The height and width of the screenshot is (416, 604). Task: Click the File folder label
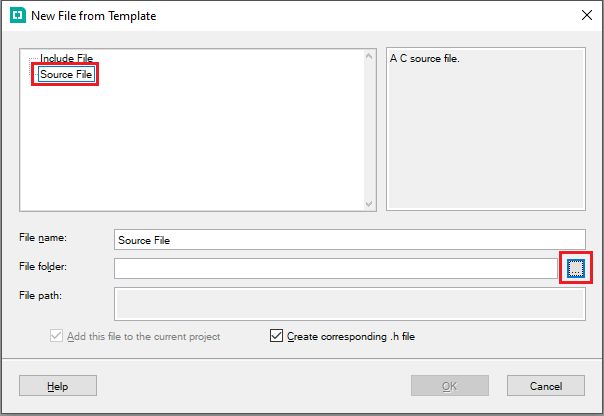tap(43, 267)
